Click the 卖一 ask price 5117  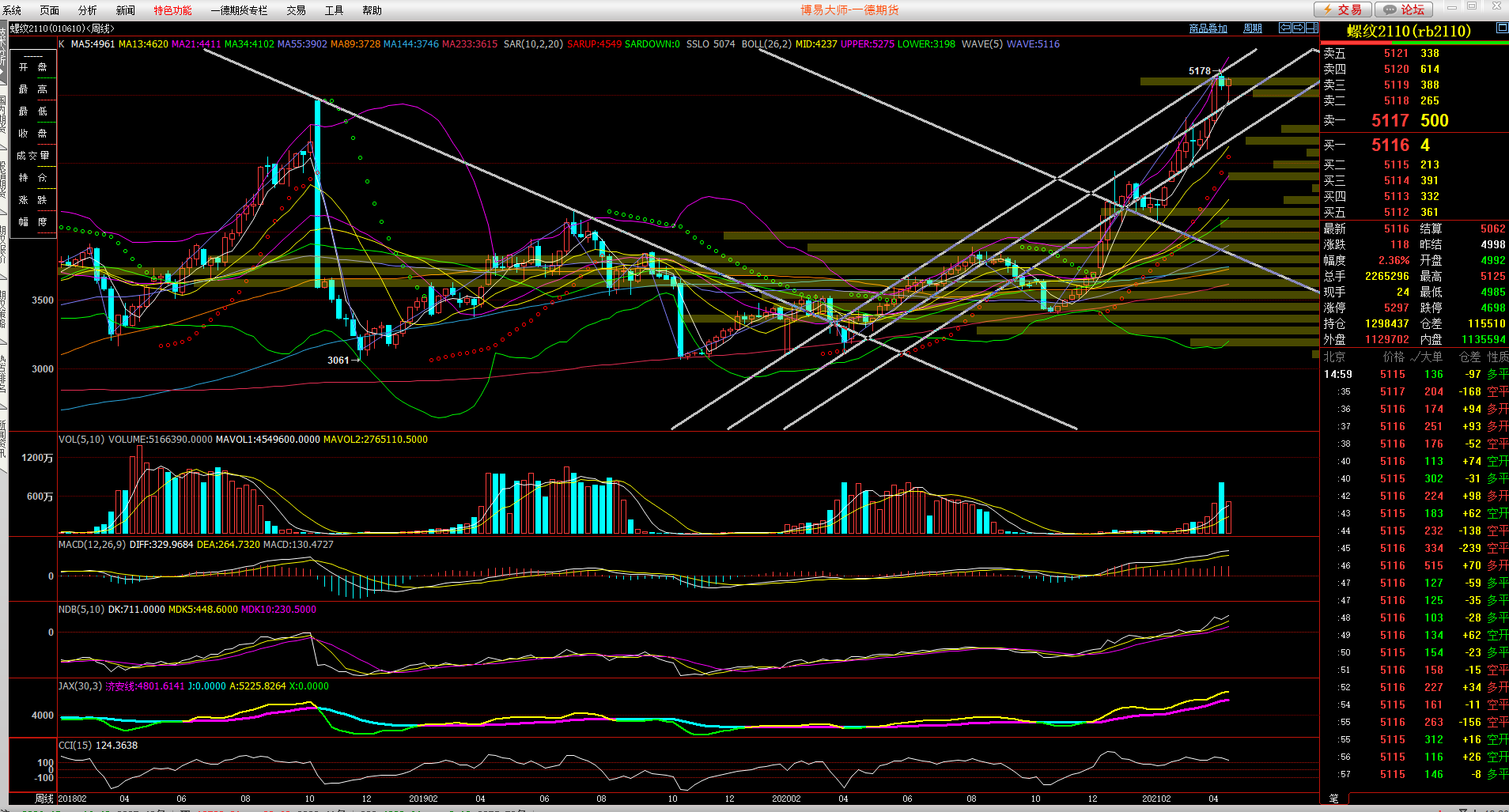[1390, 120]
